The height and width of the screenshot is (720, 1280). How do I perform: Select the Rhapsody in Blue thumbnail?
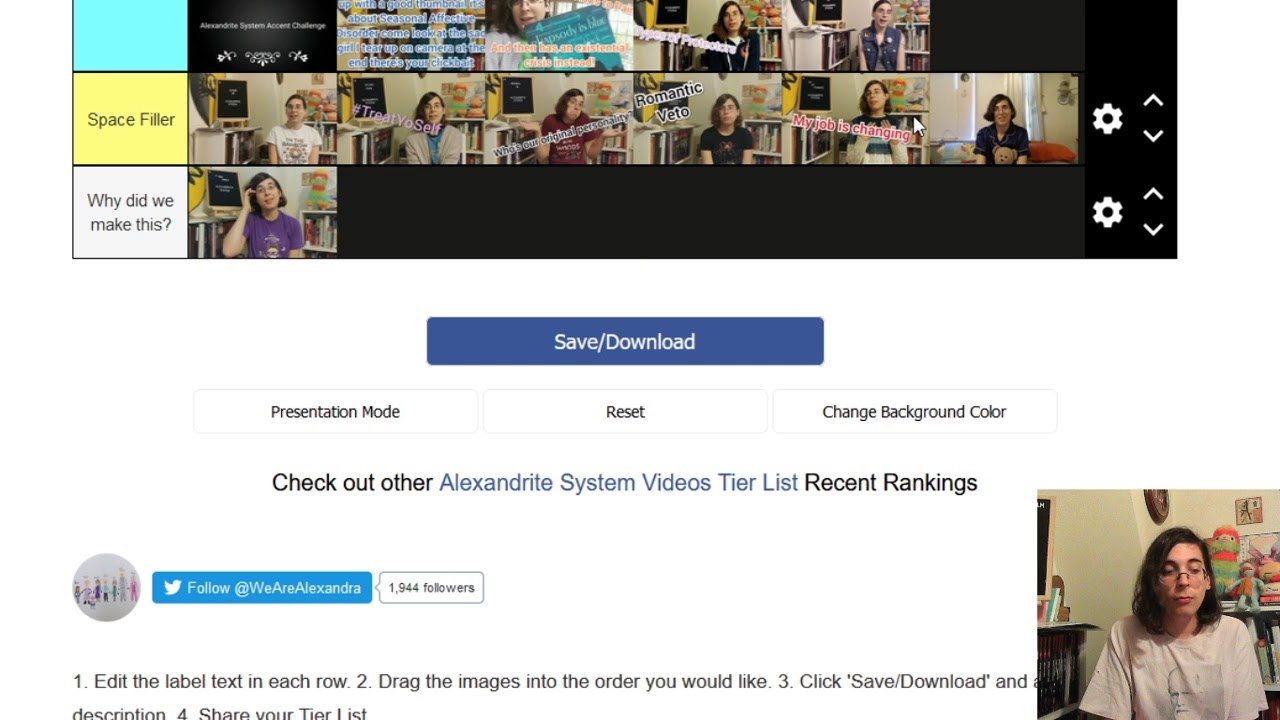(x=559, y=35)
